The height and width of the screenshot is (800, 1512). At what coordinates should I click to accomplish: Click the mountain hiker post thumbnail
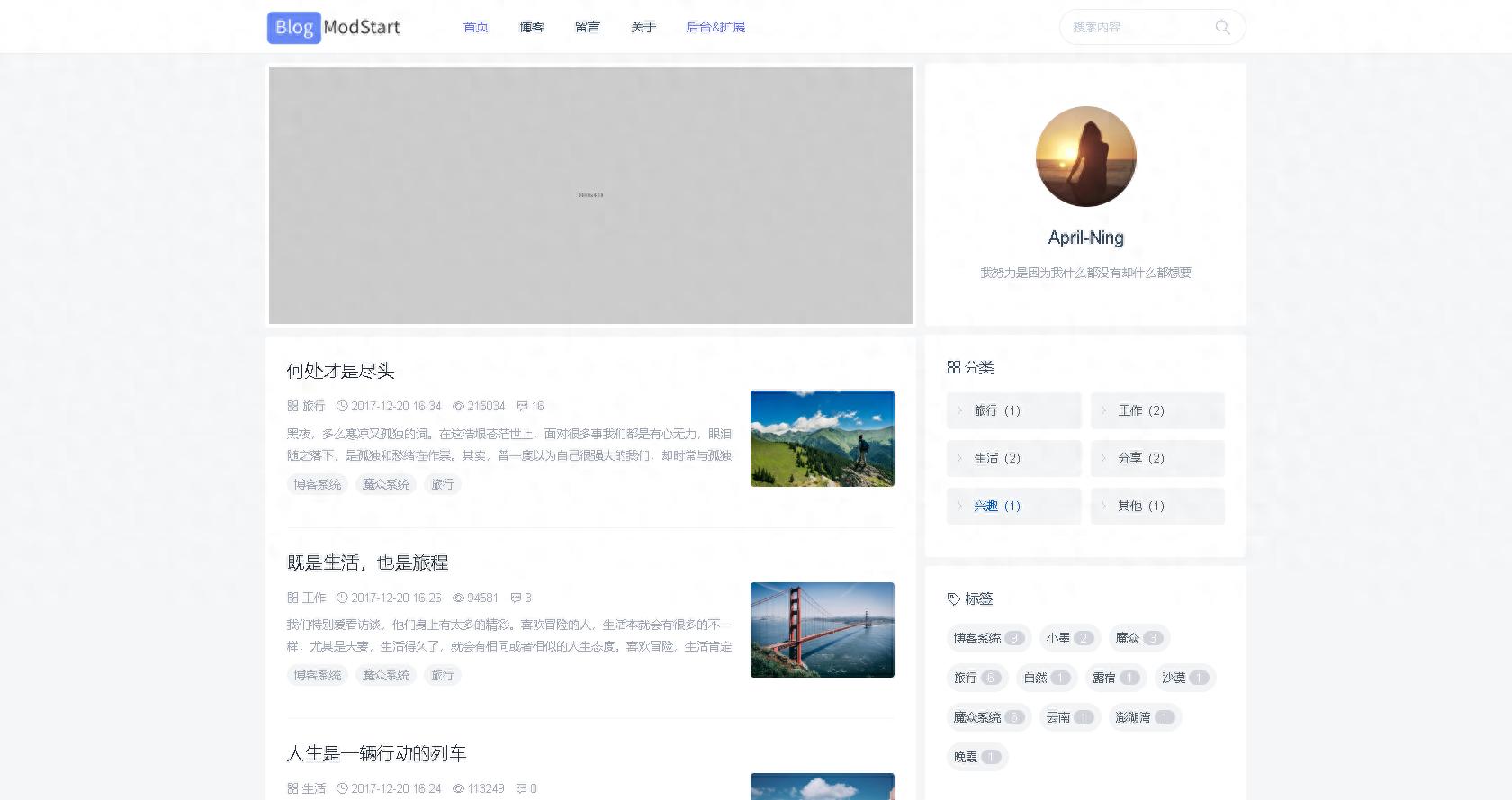click(823, 438)
